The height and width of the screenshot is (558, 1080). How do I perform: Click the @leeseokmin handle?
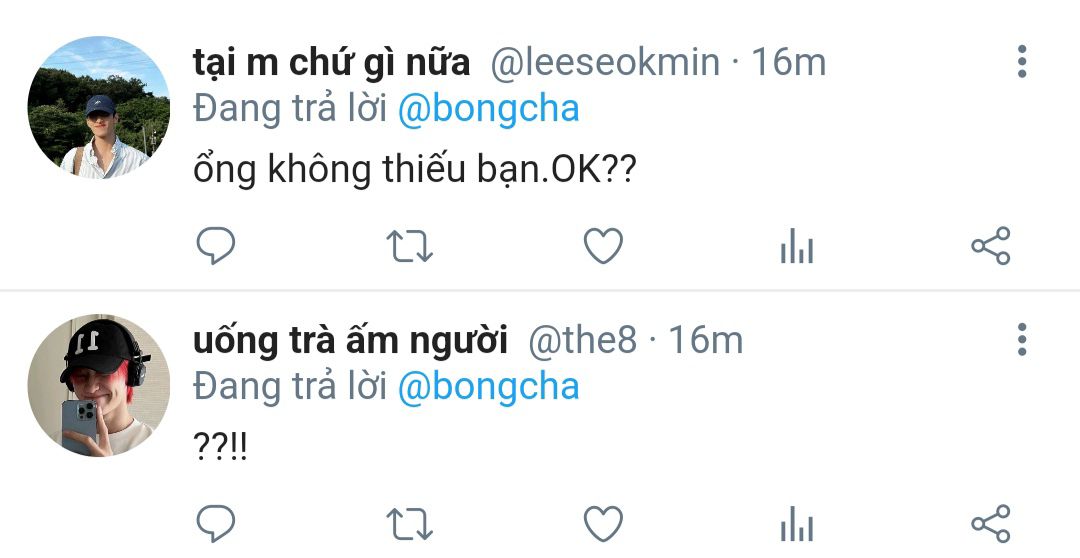tap(605, 63)
